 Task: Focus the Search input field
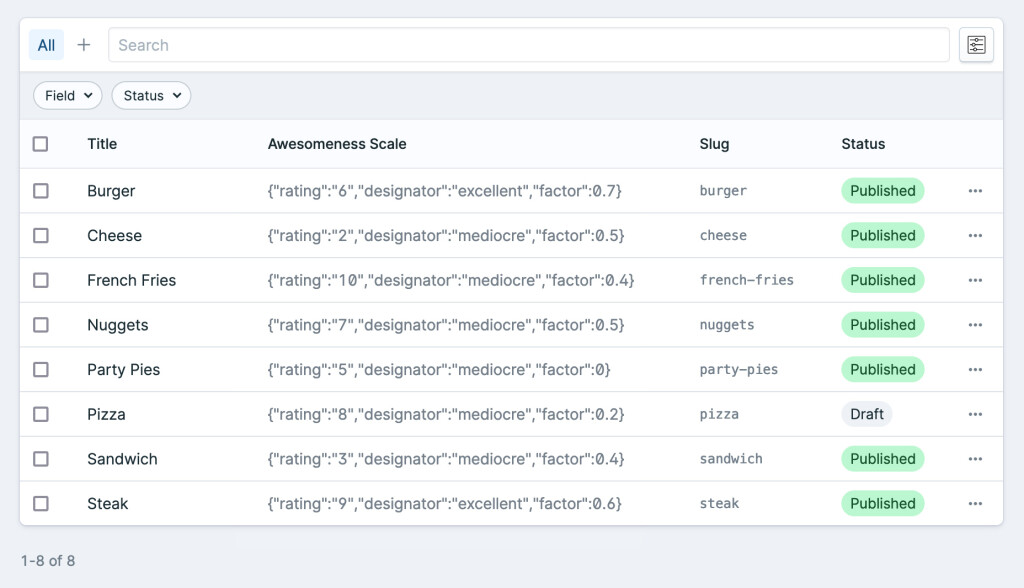[x=528, y=45]
